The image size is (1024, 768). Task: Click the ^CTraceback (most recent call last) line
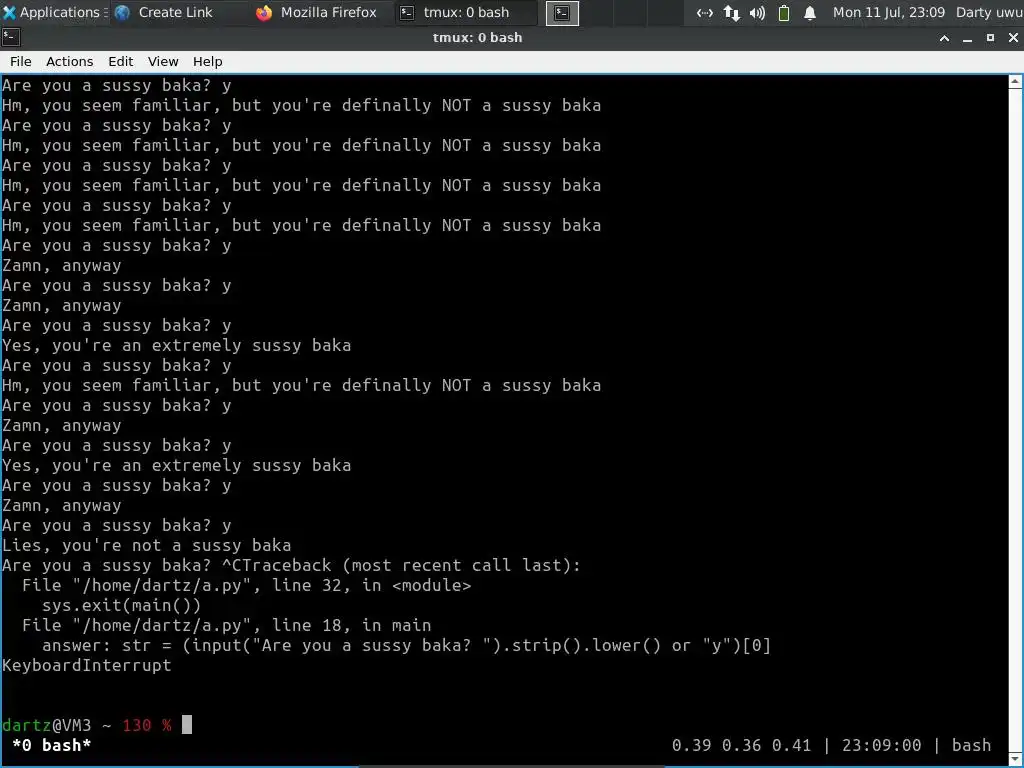(401, 565)
